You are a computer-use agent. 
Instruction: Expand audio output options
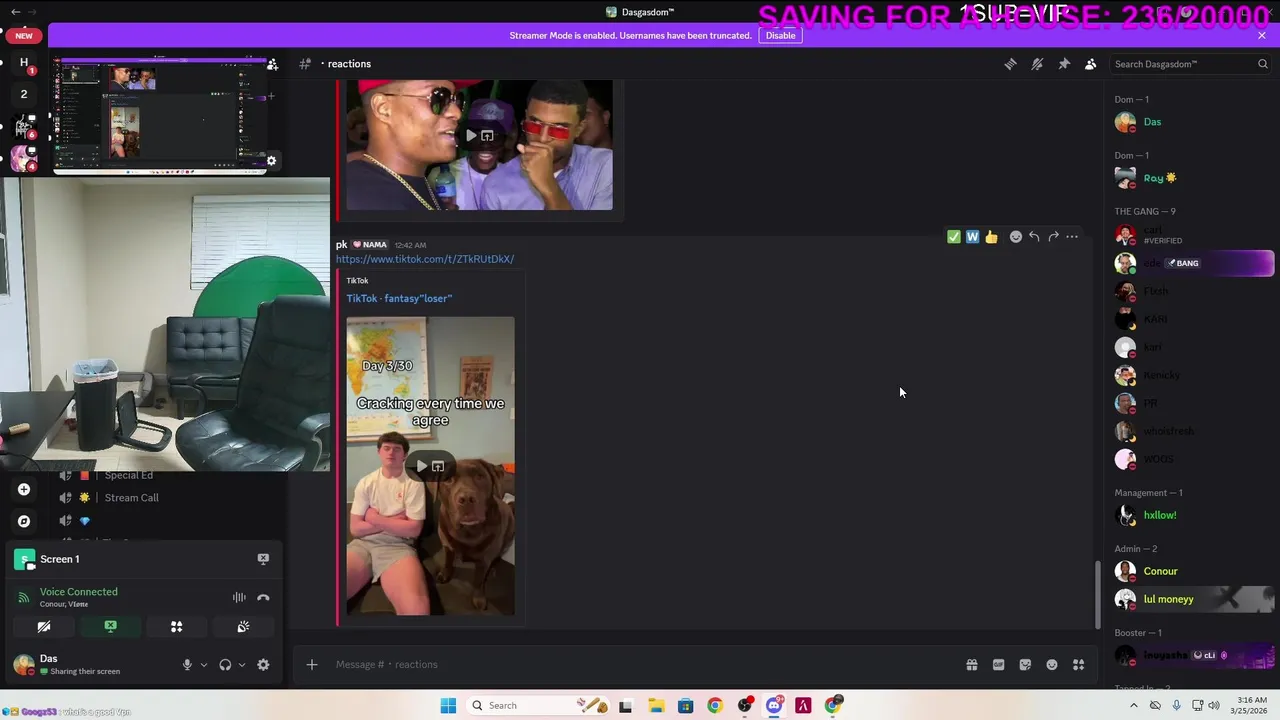click(x=242, y=664)
